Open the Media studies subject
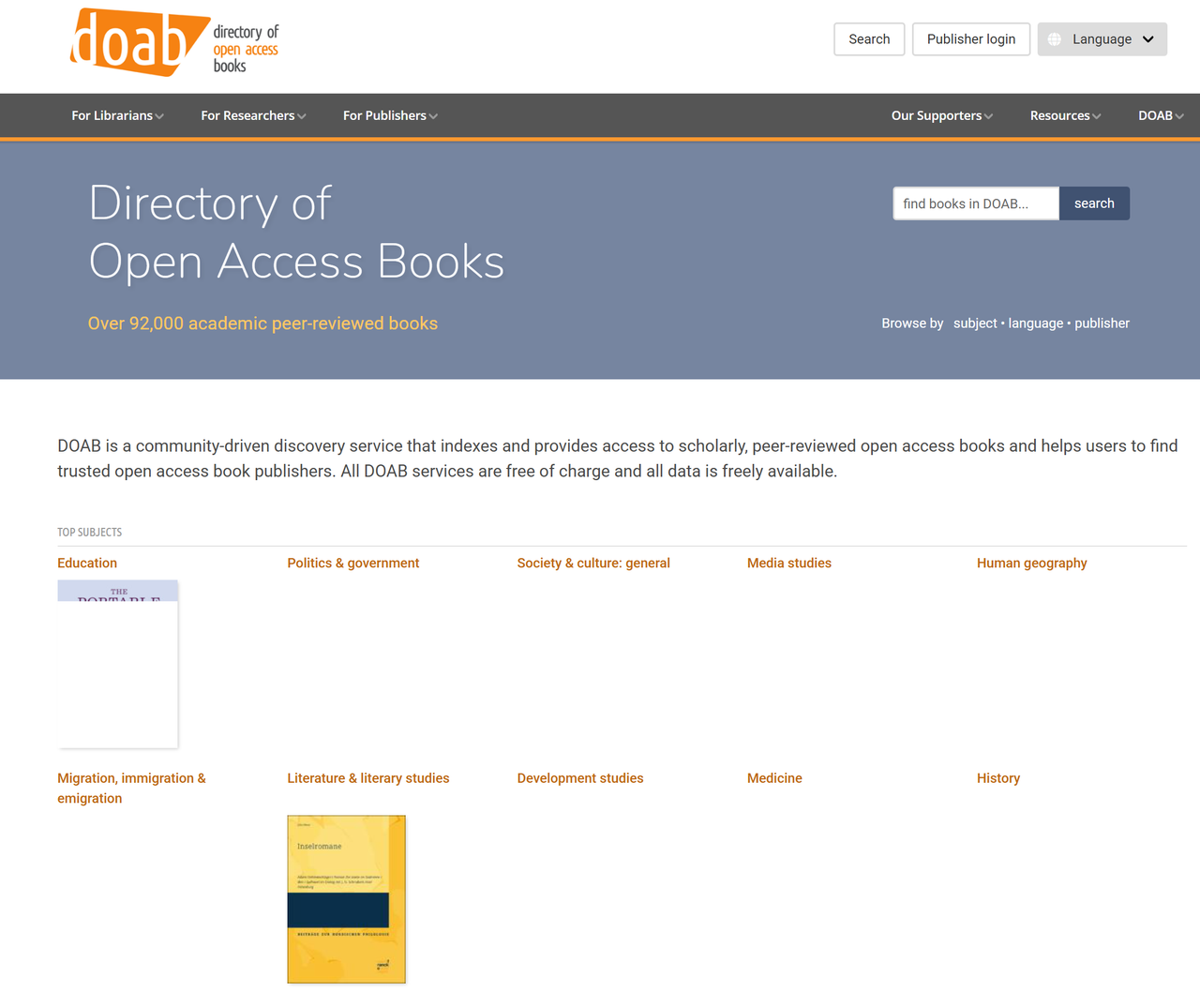 (x=789, y=564)
